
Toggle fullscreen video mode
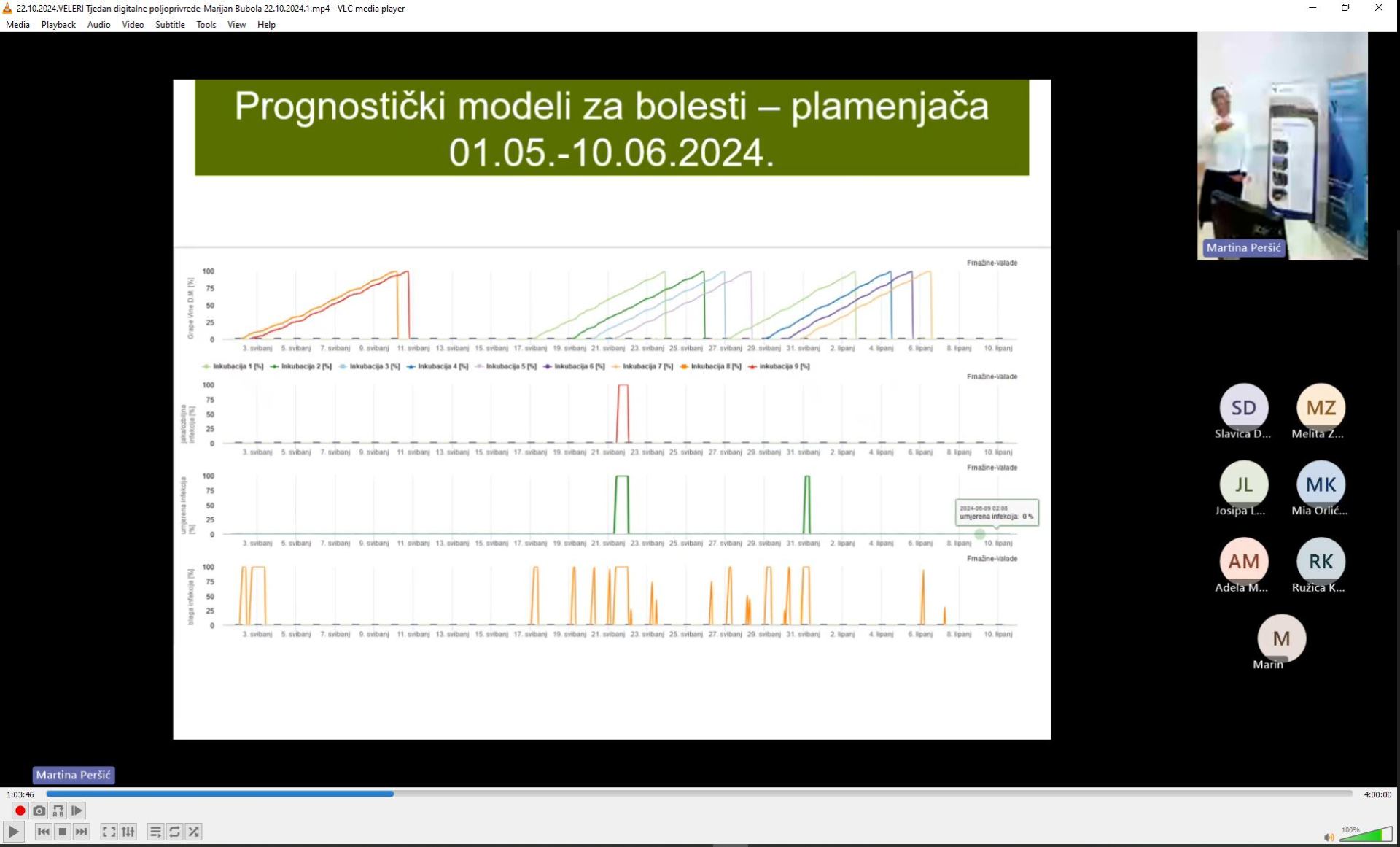pyautogui.click(x=109, y=832)
